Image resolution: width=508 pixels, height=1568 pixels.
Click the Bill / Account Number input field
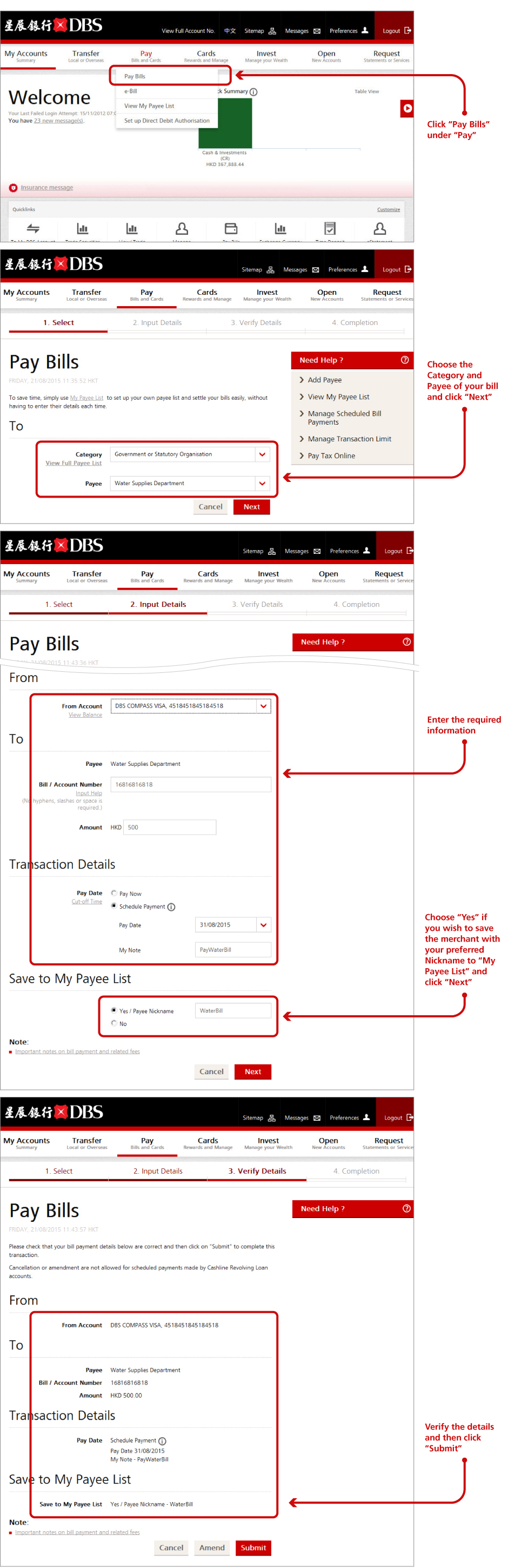pos(190,784)
